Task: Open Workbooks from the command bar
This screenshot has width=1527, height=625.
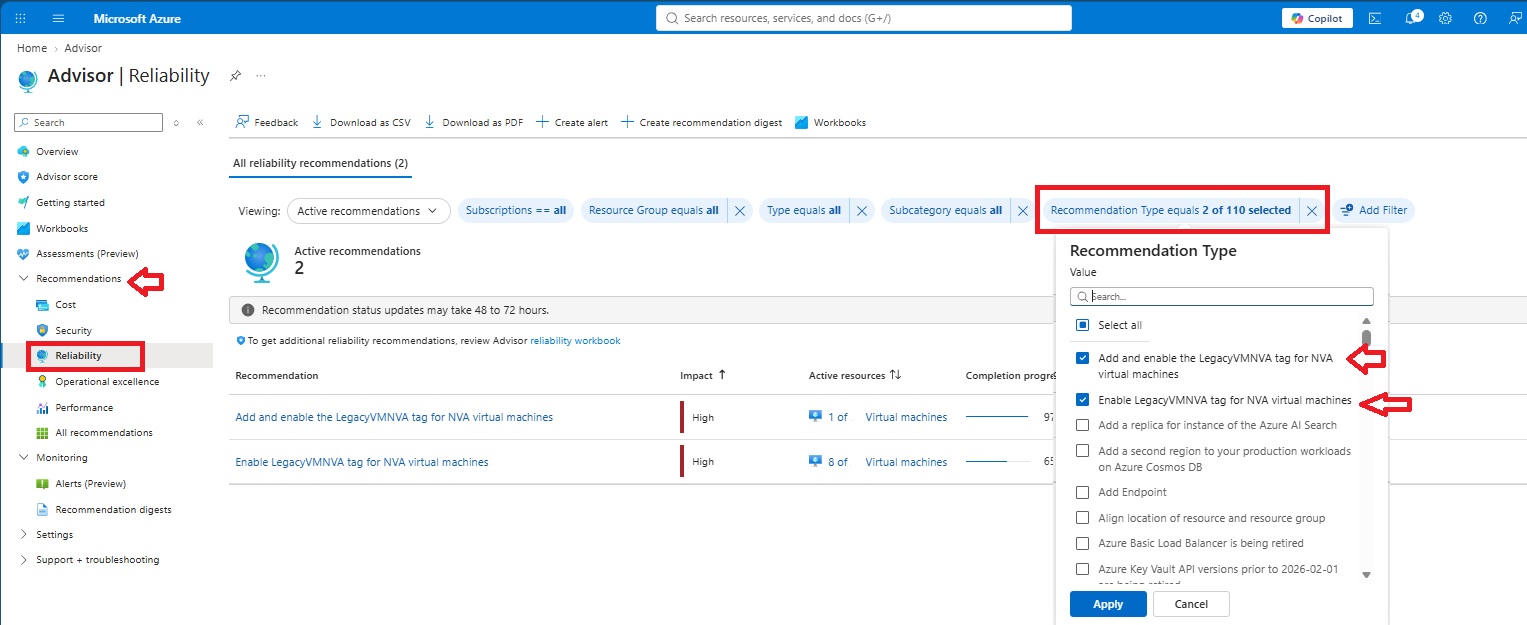Action: pos(830,122)
